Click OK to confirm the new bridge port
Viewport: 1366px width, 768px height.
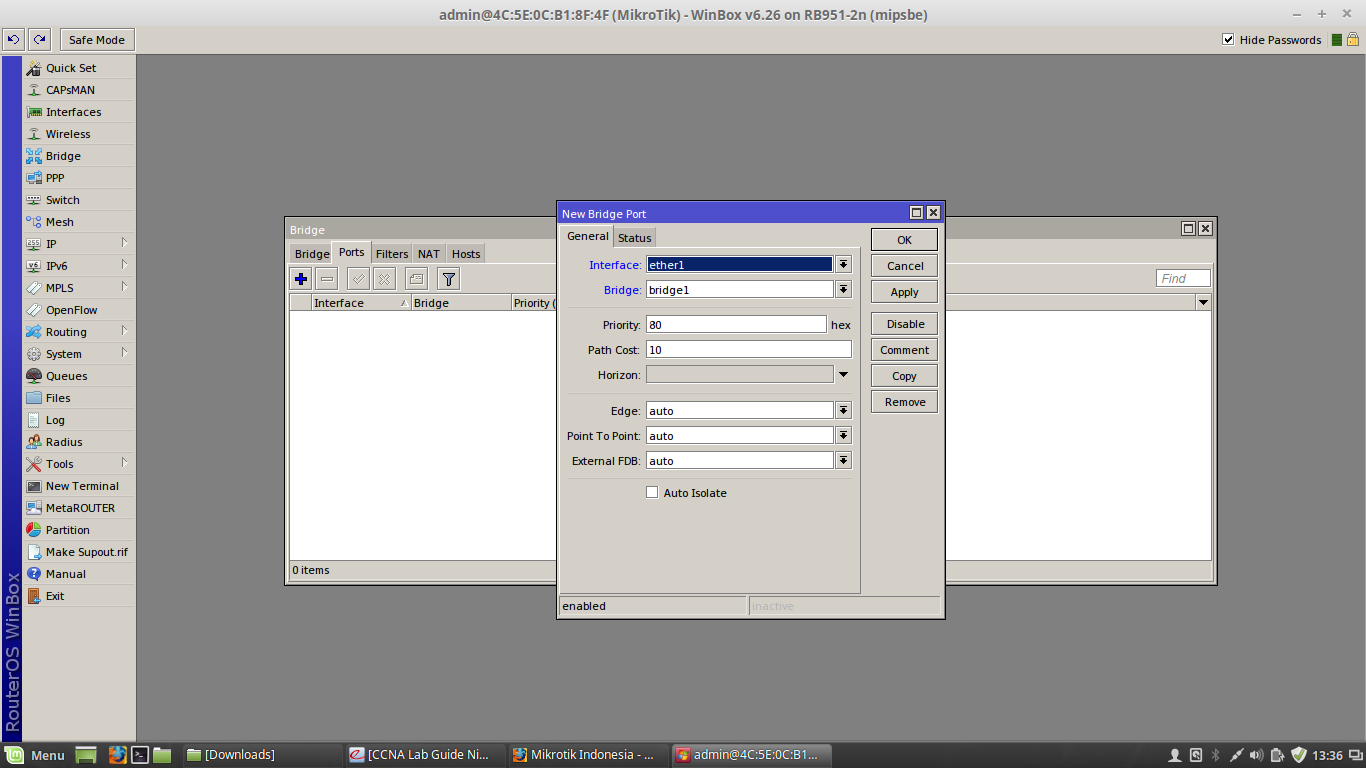pyautogui.click(x=903, y=239)
